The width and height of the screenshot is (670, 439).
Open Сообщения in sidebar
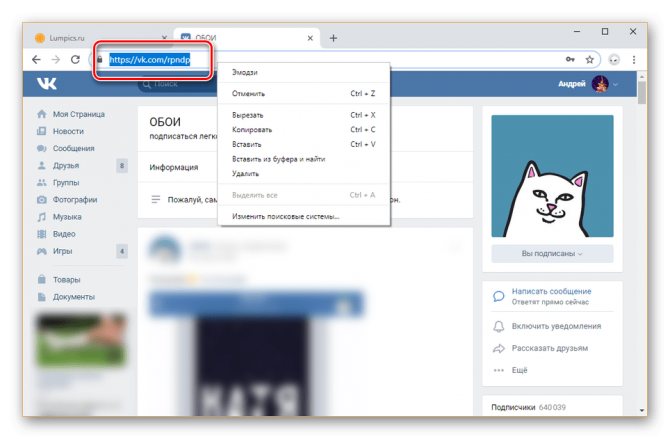pos(73,148)
